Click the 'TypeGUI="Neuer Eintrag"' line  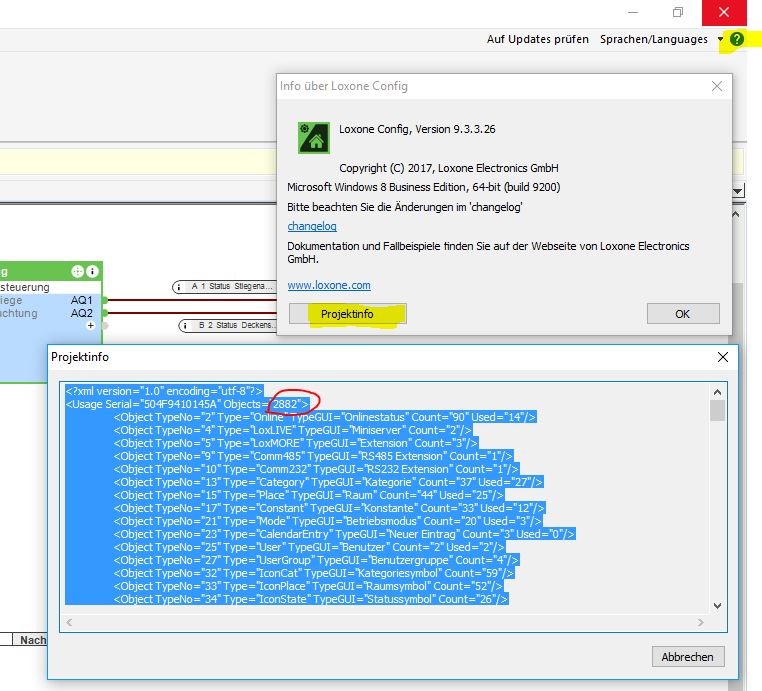344,535
